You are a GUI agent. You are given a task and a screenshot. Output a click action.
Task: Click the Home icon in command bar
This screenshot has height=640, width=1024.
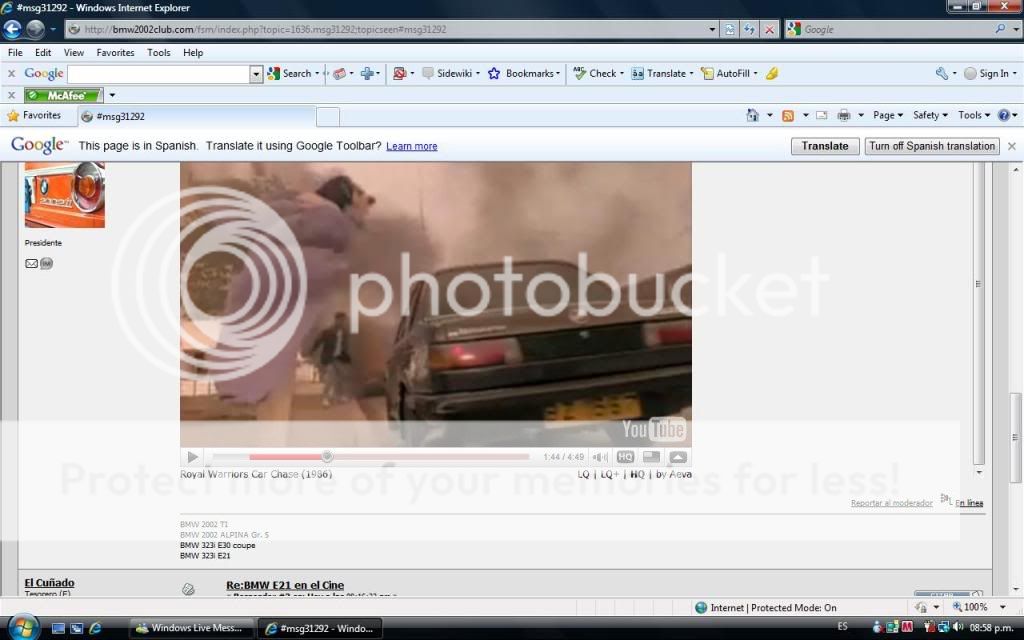pos(752,115)
